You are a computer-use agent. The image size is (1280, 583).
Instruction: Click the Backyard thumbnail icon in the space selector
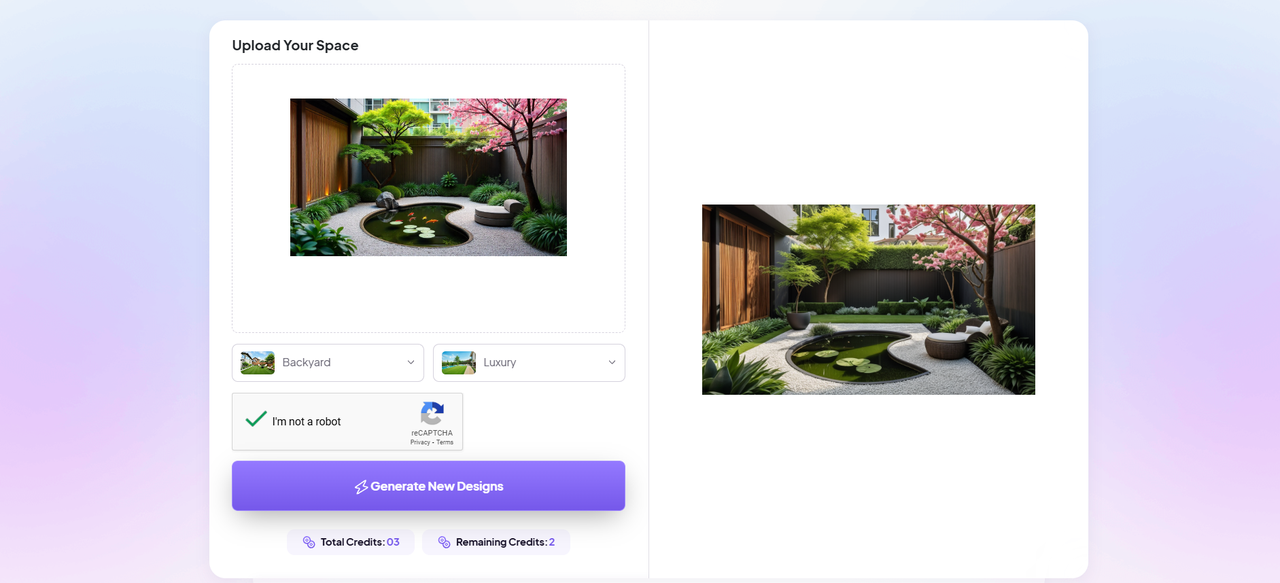click(x=257, y=362)
